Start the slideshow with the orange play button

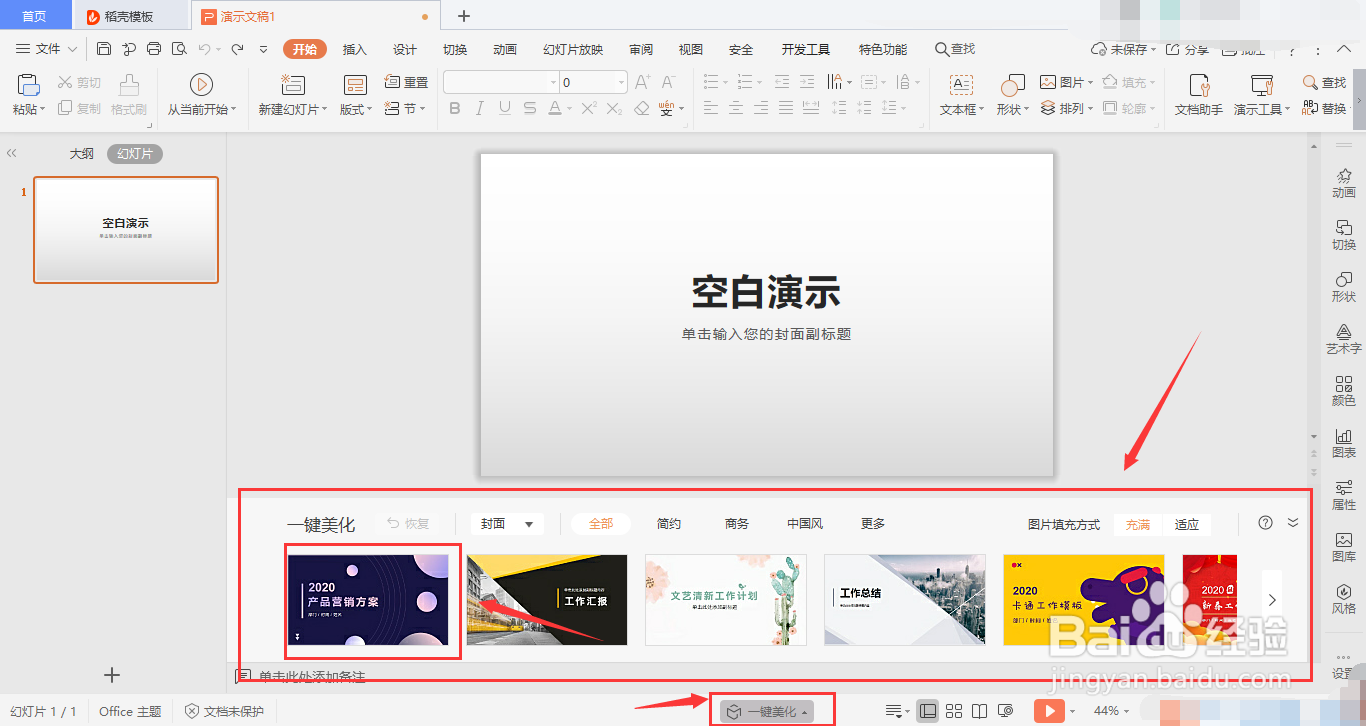coord(1051,710)
